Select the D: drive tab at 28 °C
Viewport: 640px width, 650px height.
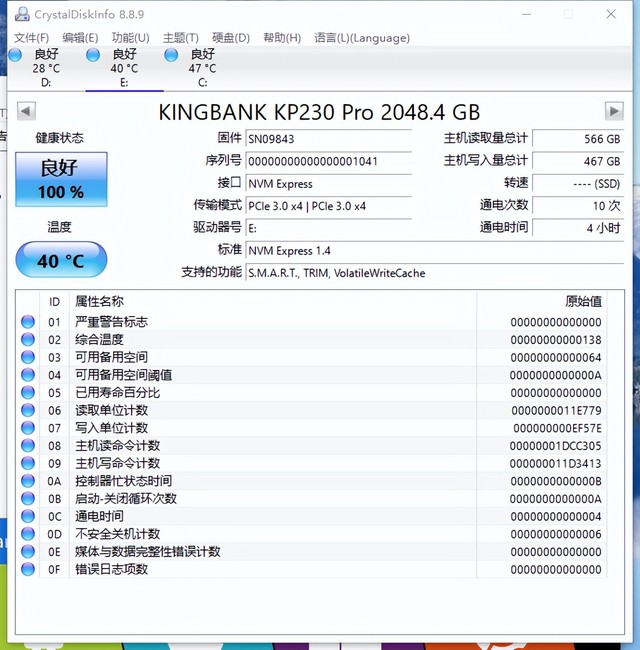click(46, 68)
